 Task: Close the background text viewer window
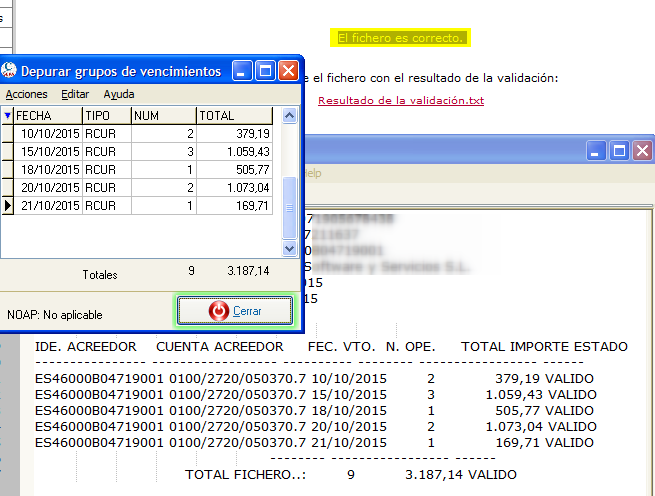point(641,152)
